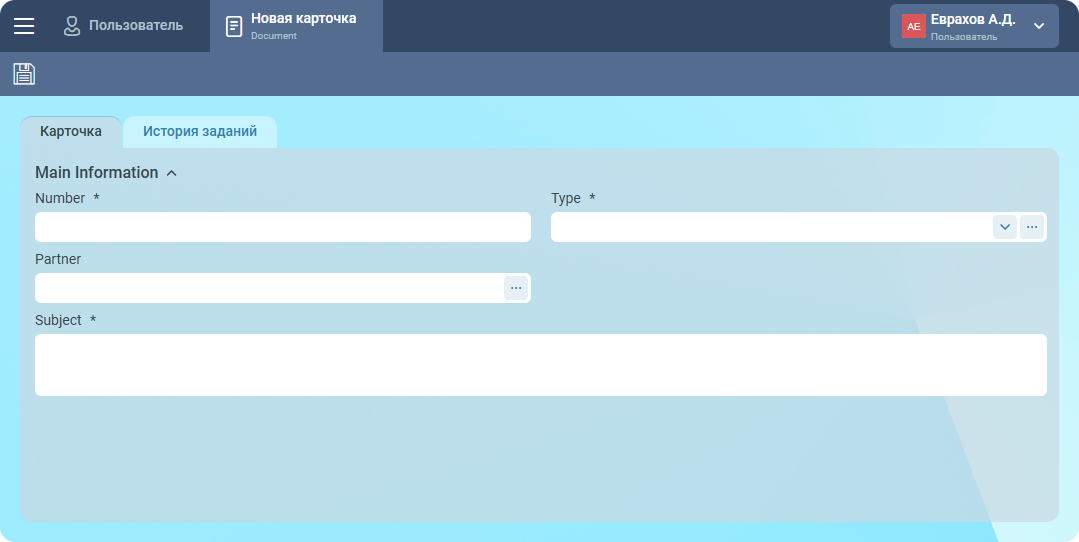Expand the user account chevron menu

coord(1039,26)
